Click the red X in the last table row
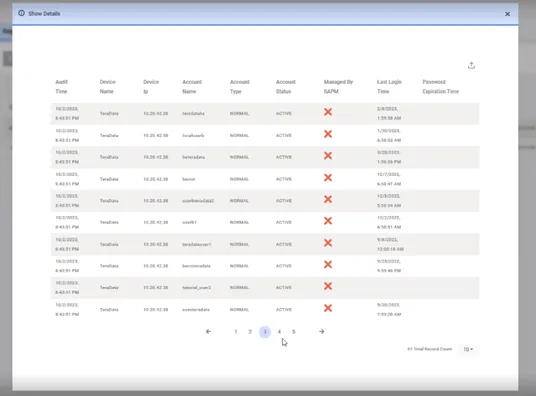536x396 pixels. 328,308
